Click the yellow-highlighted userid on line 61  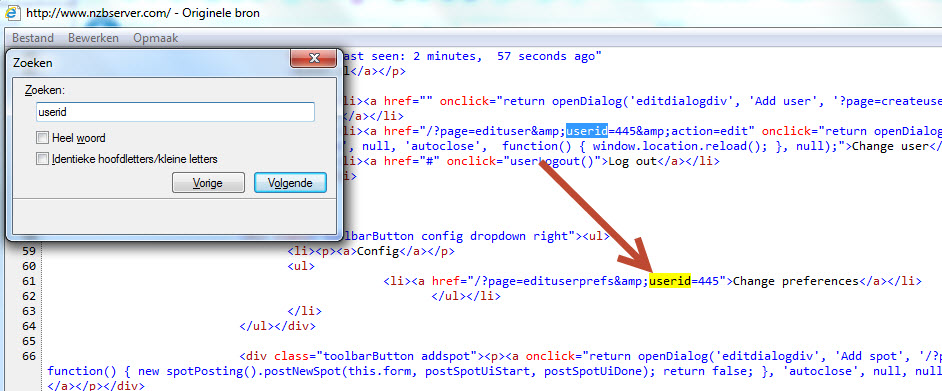[670, 281]
